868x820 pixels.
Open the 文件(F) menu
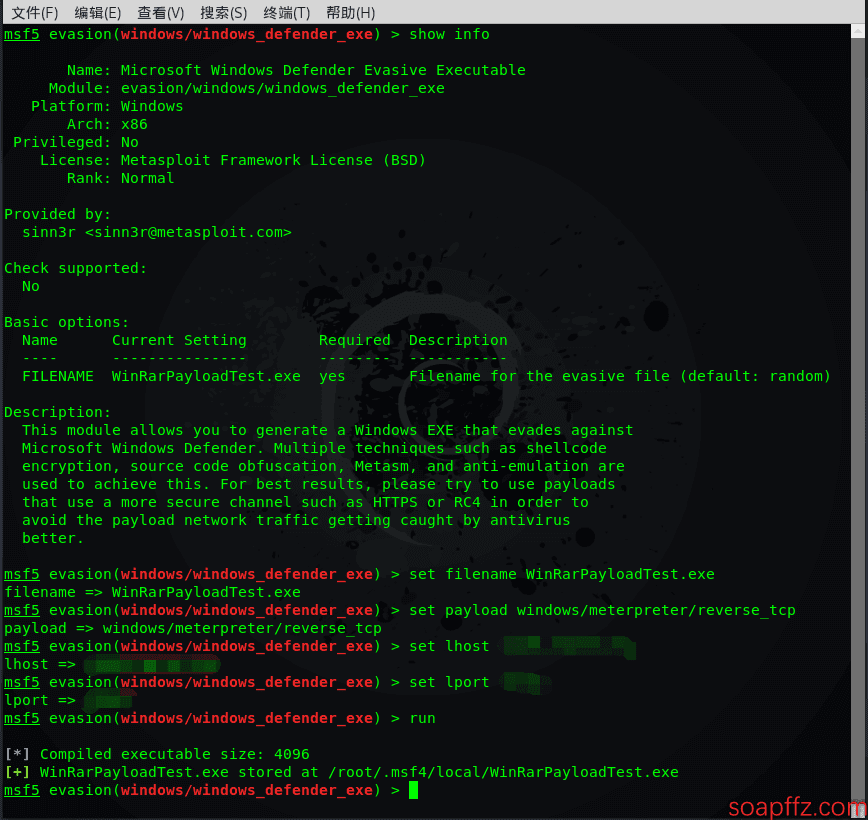pyautogui.click(x=34, y=12)
